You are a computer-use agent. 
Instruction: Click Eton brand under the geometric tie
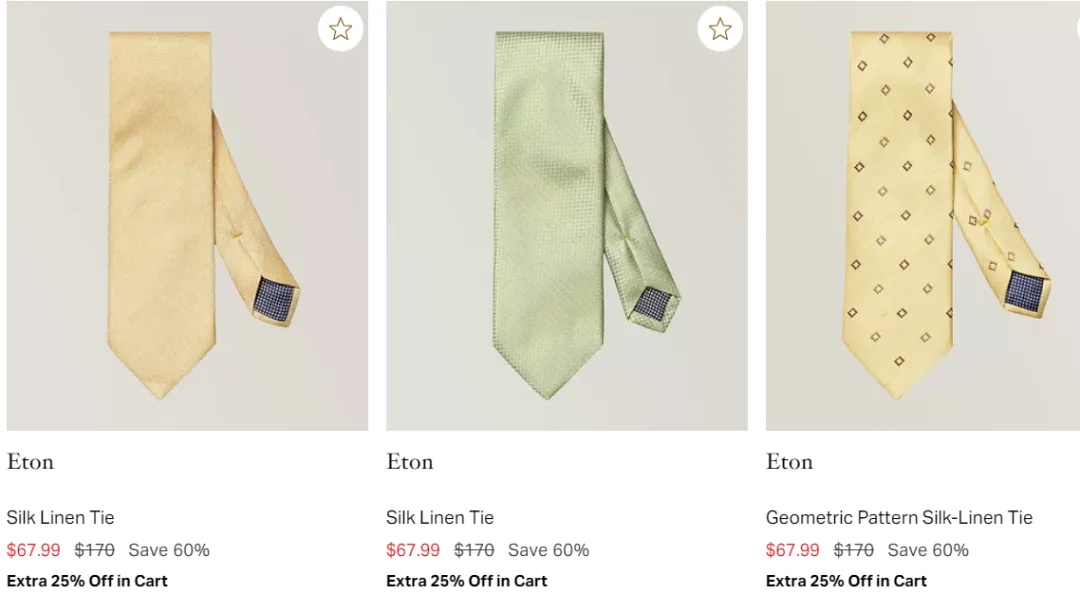click(789, 462)
